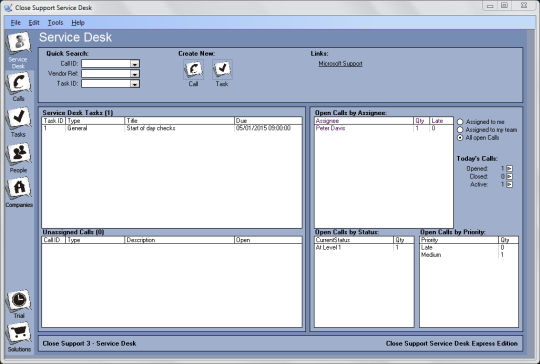Select Assigned to me option
The width and height of the screenshot is (540, 364).
[460, 122]
